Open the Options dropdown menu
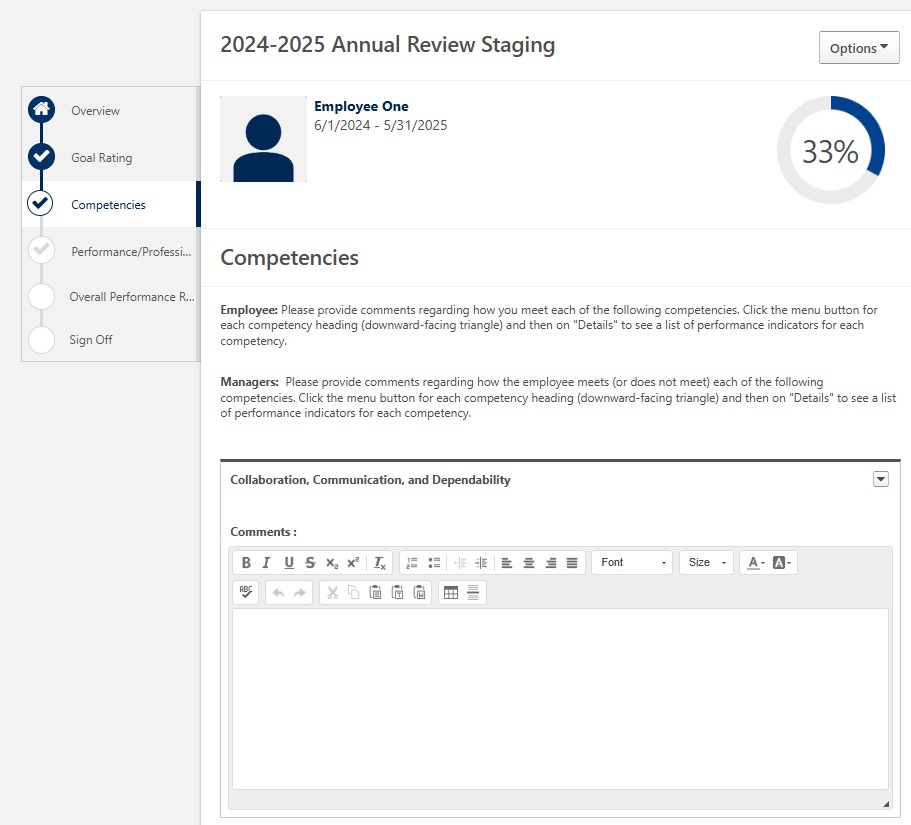The height and width of the screenshot is (825, 911). [x=859, y=48]
